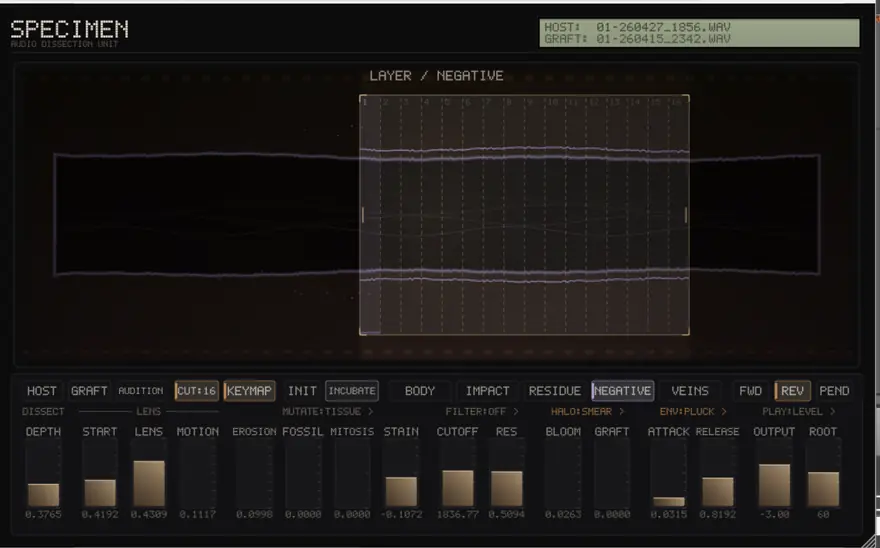Screen dimensions: 880x548
Task: Select slice 1 in the waveform
Action: (370, 214)
